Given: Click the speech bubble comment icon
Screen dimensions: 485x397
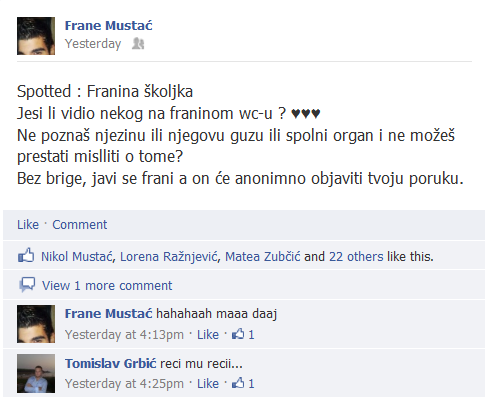Looking at the screenshot, I should (27, 285).
